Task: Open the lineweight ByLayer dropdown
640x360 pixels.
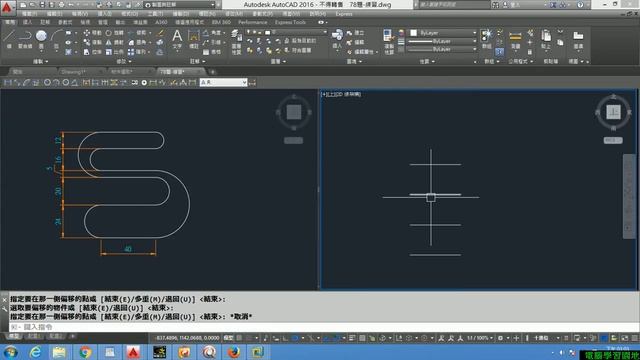Action: (443, 41)
